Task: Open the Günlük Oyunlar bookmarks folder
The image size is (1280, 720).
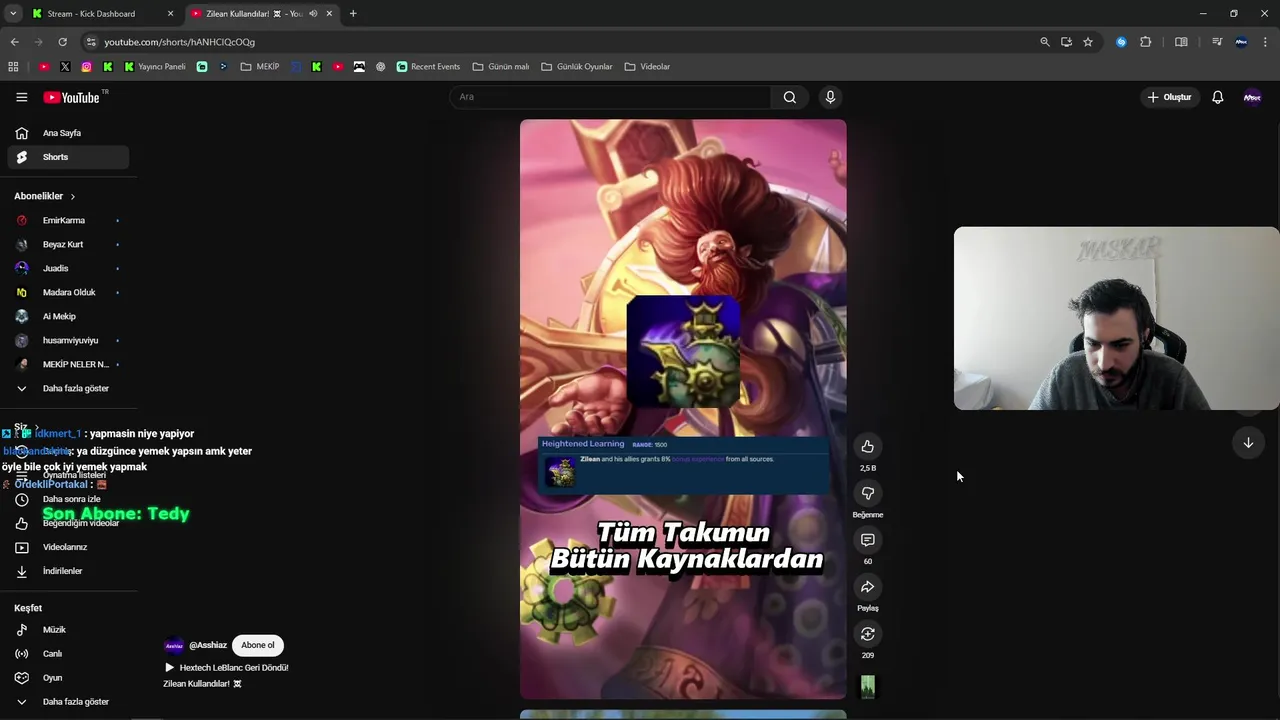Action: pyautogui.click(x=577, y=67)
